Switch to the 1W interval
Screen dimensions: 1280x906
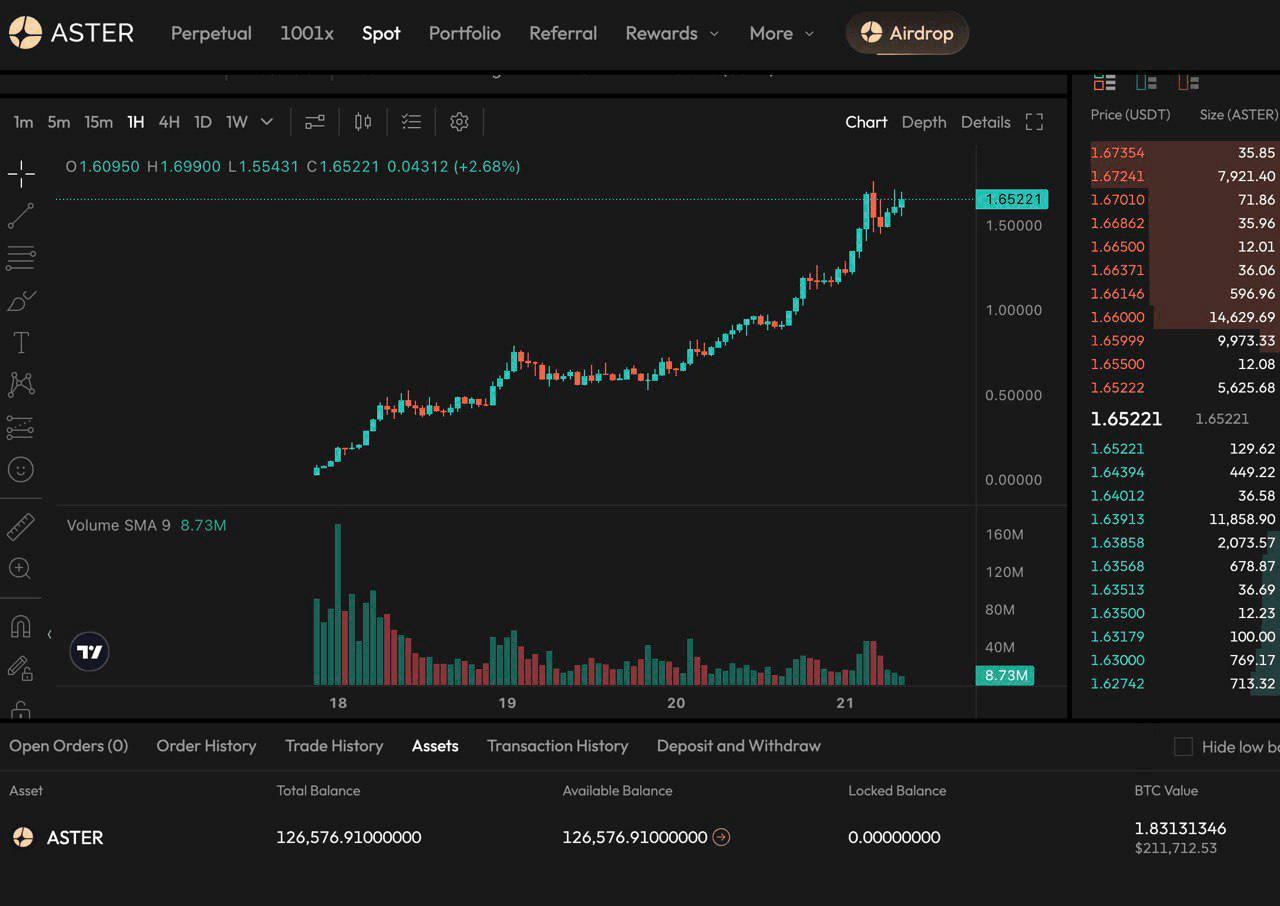pos(237,122)
